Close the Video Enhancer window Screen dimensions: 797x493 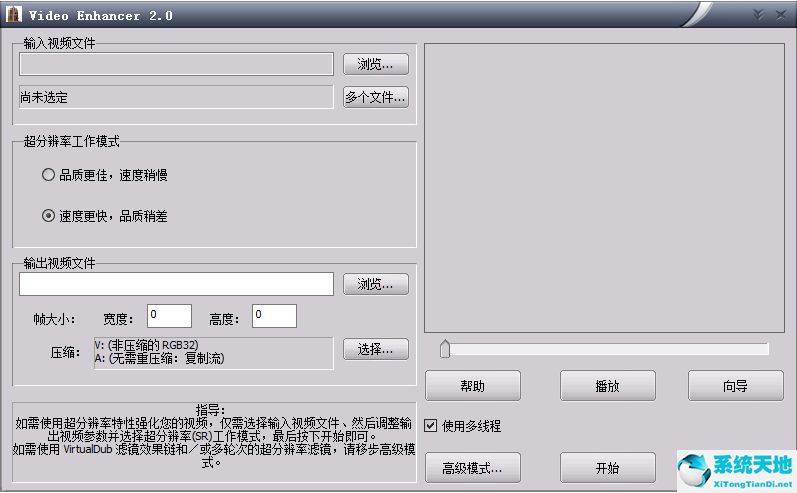780,15
